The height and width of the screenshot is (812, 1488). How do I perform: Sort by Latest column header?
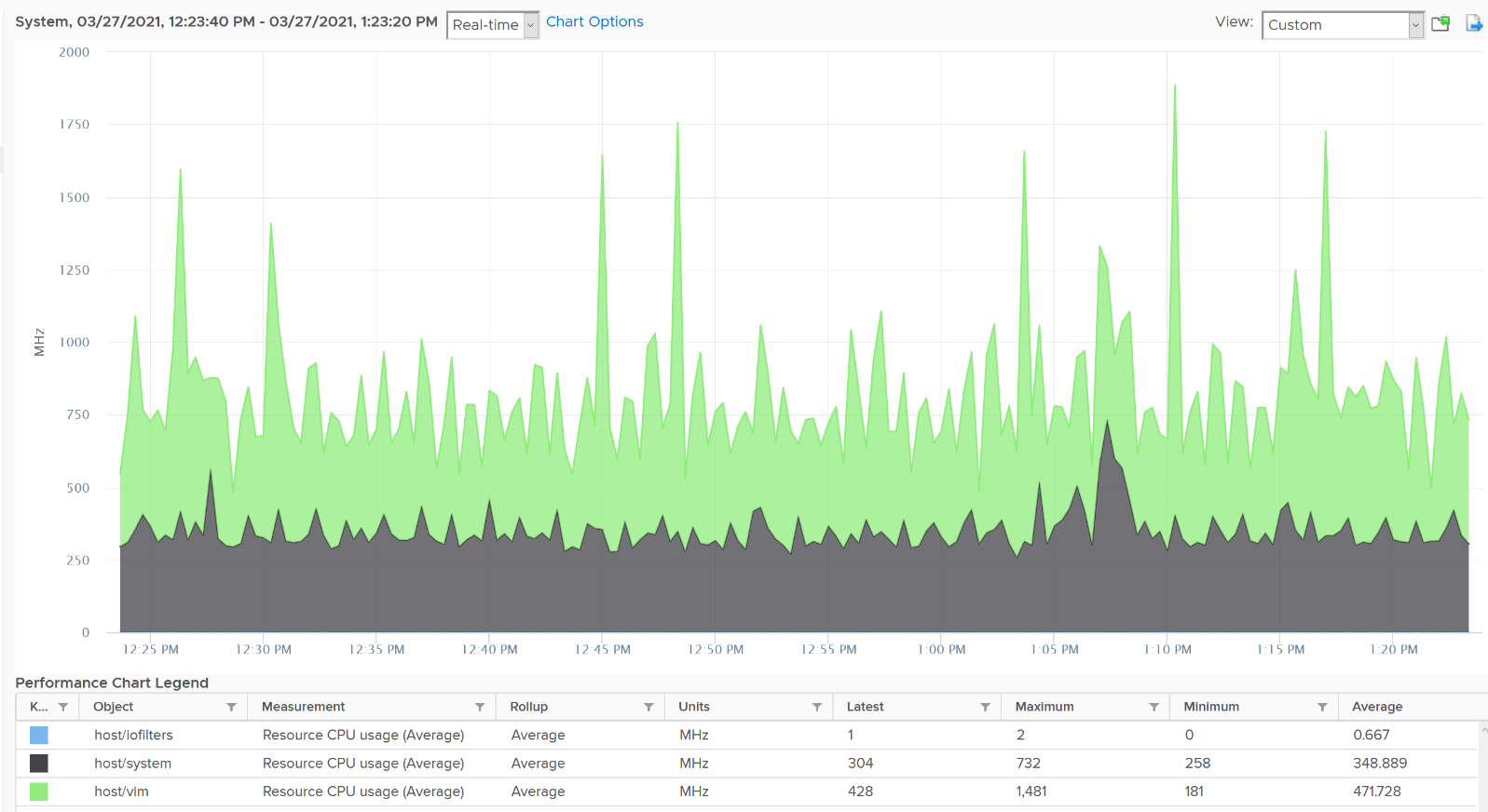point(866,707)
